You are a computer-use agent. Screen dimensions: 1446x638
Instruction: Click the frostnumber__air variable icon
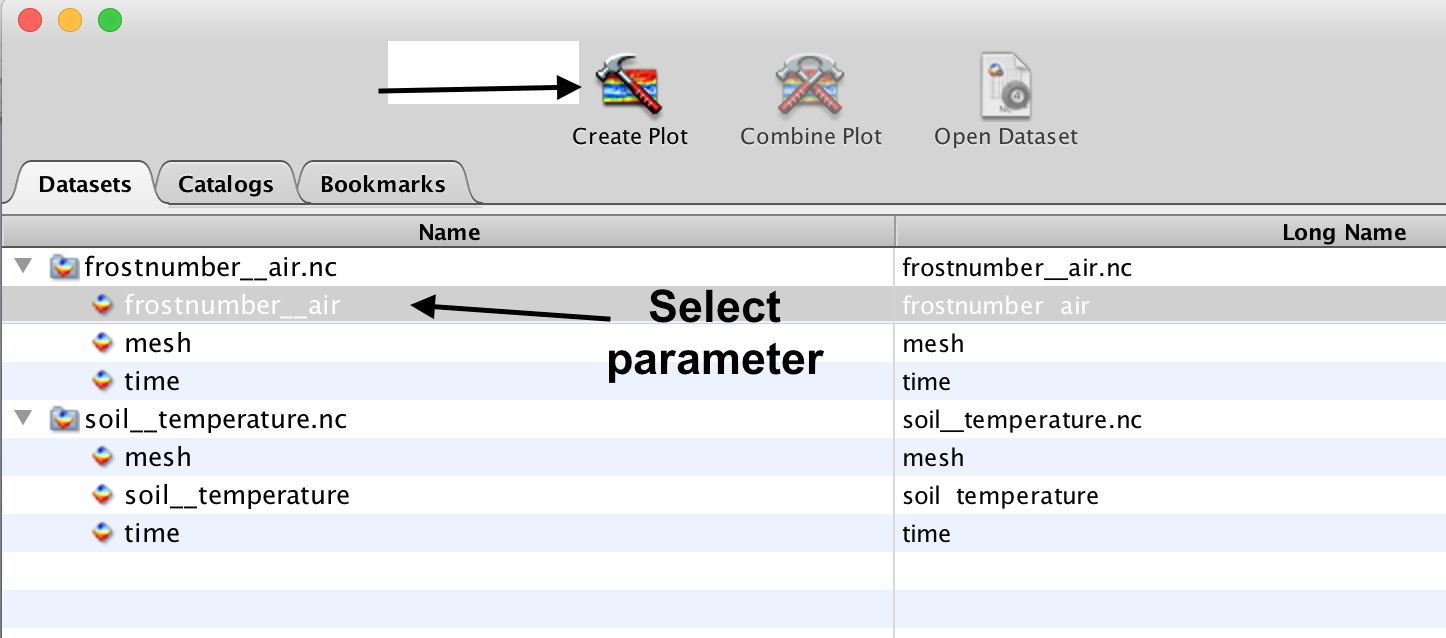102,305
